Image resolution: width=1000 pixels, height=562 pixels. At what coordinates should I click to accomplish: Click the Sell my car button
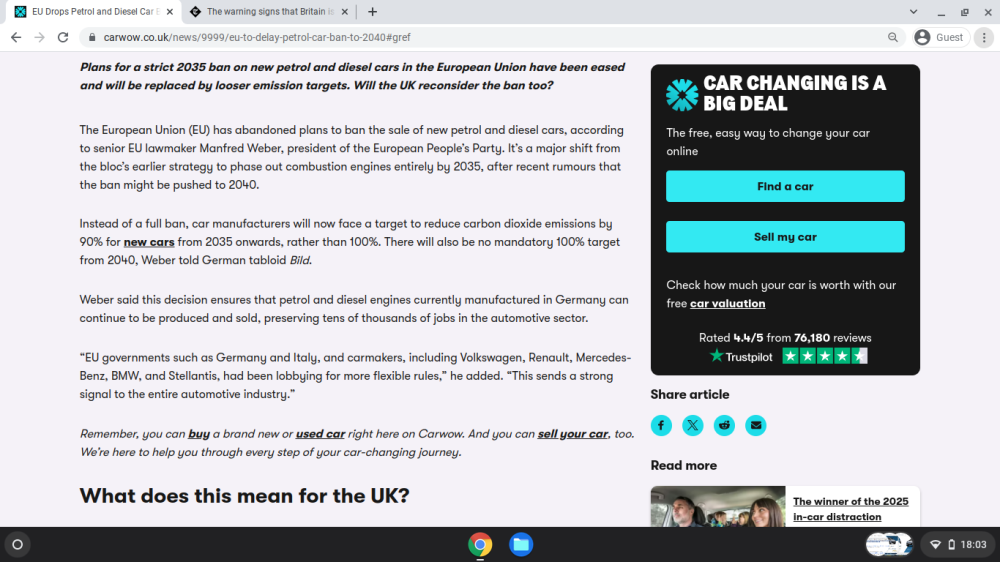click(785, 237)
